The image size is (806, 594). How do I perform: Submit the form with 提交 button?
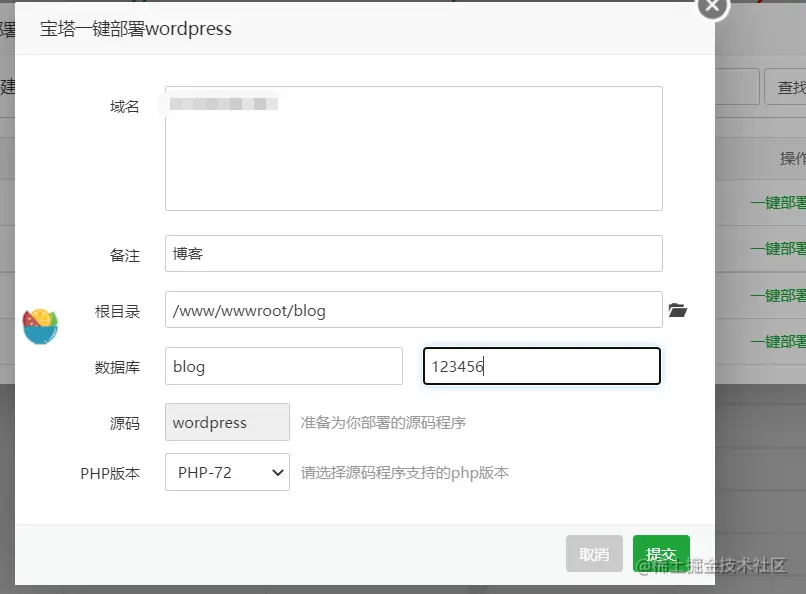click(x=661, y=554)
